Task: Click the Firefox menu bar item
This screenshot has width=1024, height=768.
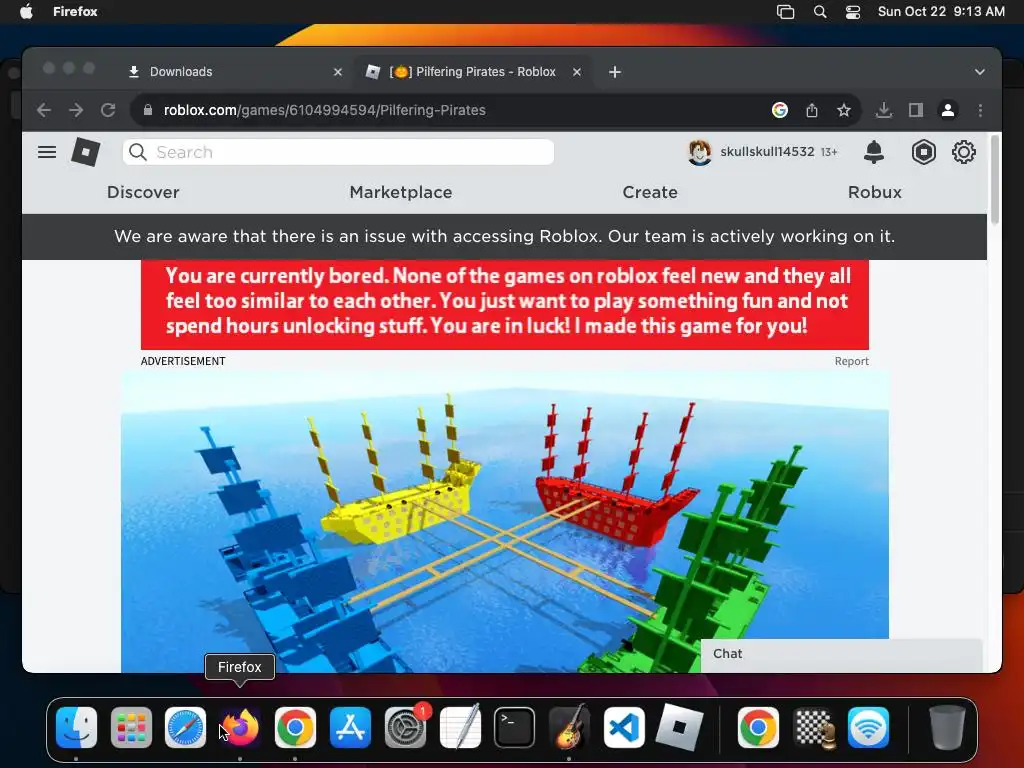Action: (75, 12)
